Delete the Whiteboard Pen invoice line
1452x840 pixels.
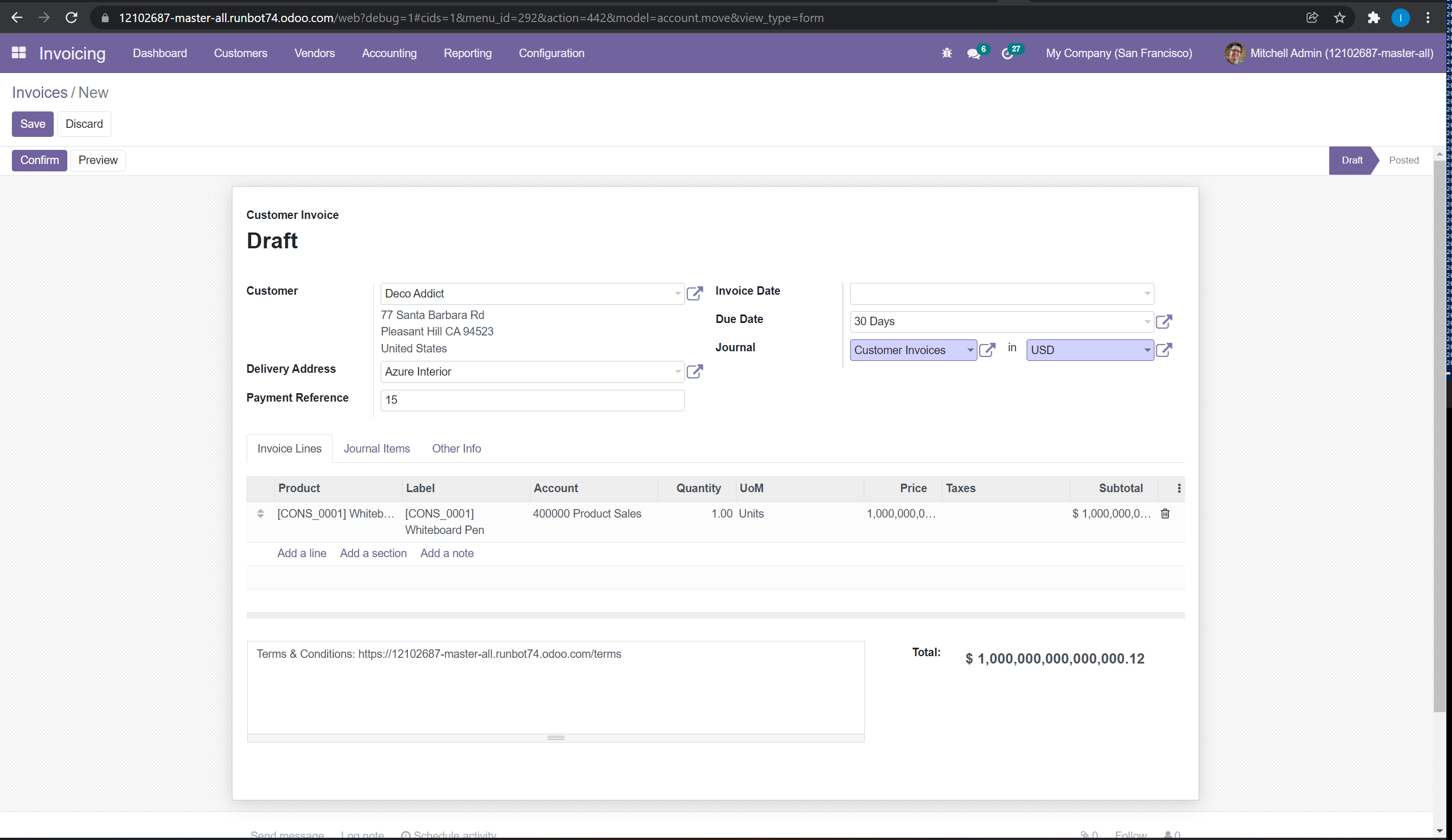[x=1165, y=514]
